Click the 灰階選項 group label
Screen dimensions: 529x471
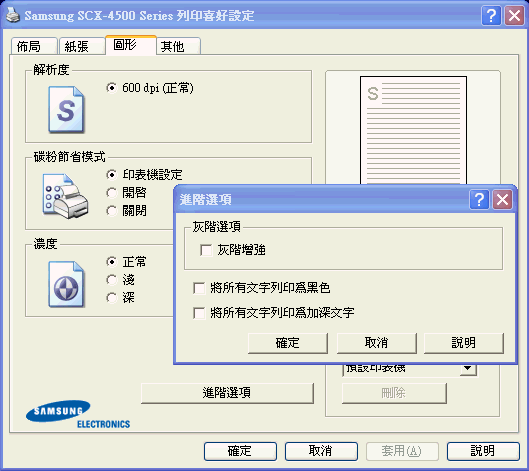tap(217, 226)
